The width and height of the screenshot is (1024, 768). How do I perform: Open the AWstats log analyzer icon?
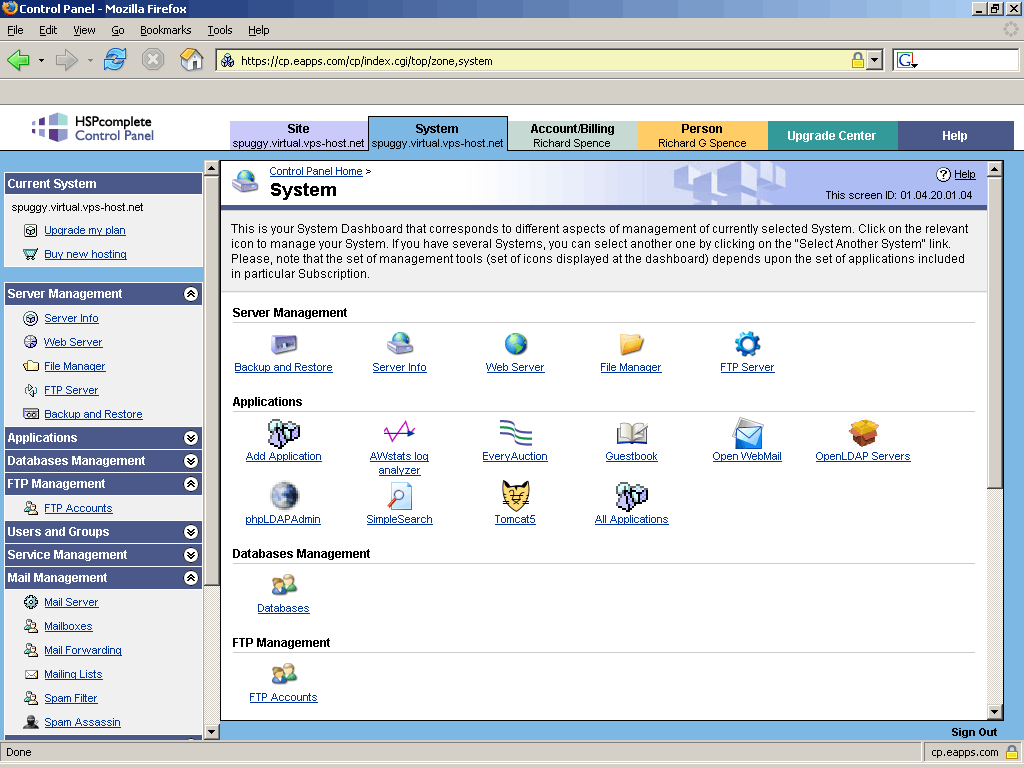[x=400, y=432]
